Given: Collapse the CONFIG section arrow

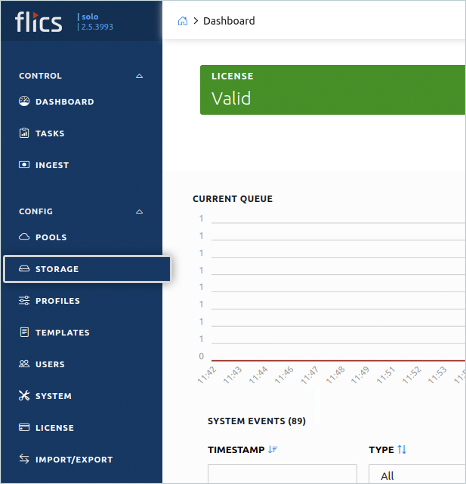Looking at the screenshot, I should point(139,212).
